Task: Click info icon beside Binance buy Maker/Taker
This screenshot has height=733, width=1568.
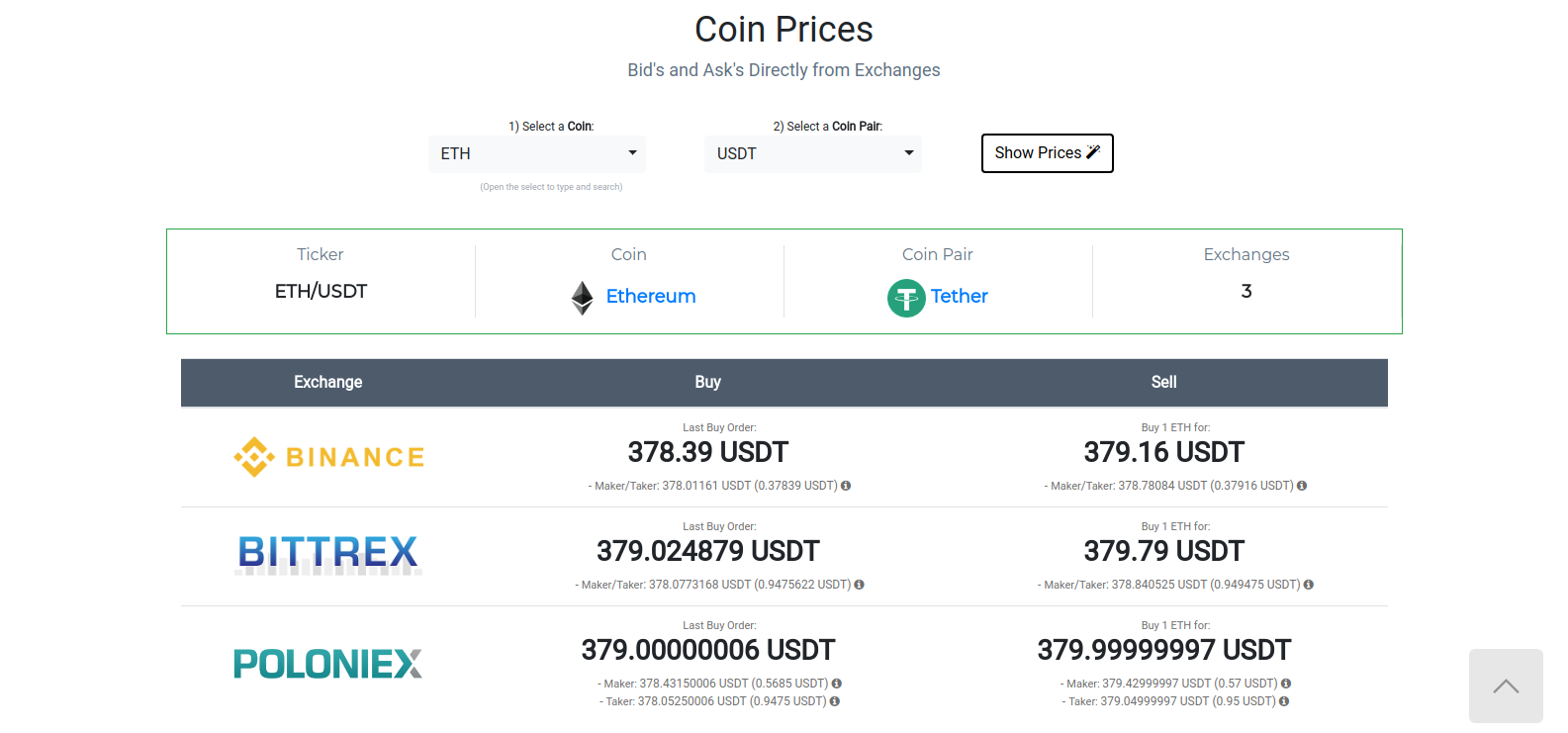Action: point(846,486)
